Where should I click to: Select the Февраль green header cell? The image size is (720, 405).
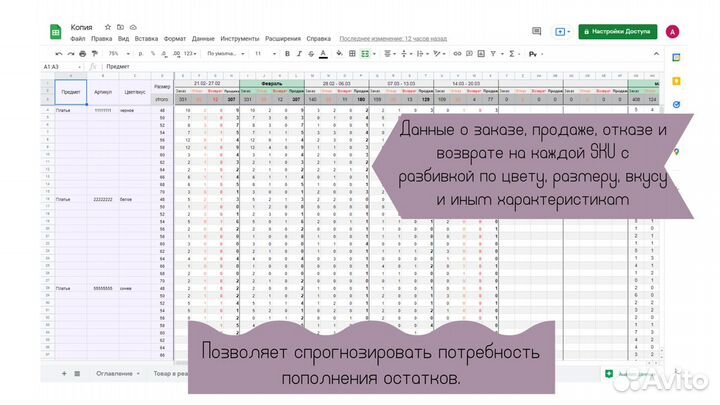pyautogui.click(x=272, y=84)
